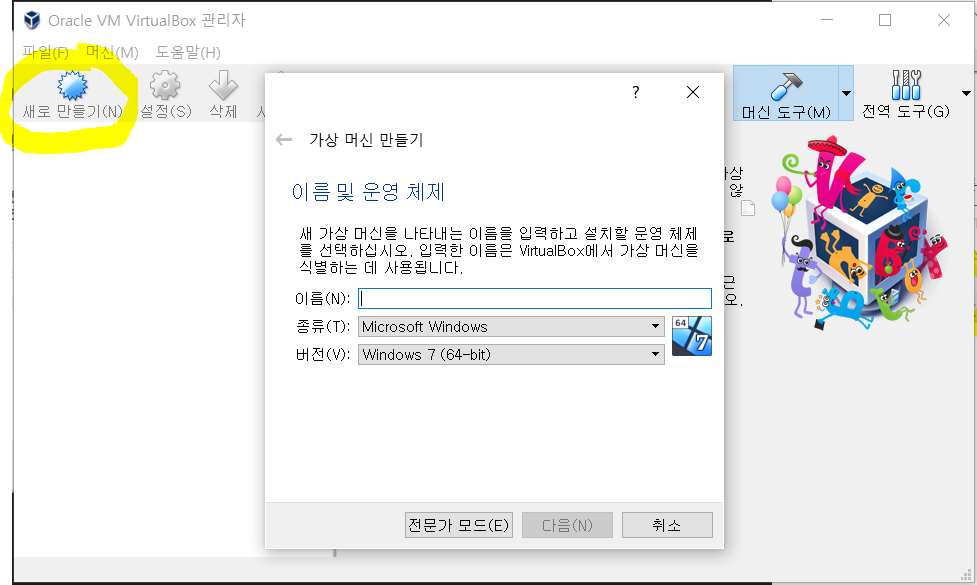Minimize the VirtualBox Manager window
The width and height of the screenshot is (977, 585).
coord(827,21)
